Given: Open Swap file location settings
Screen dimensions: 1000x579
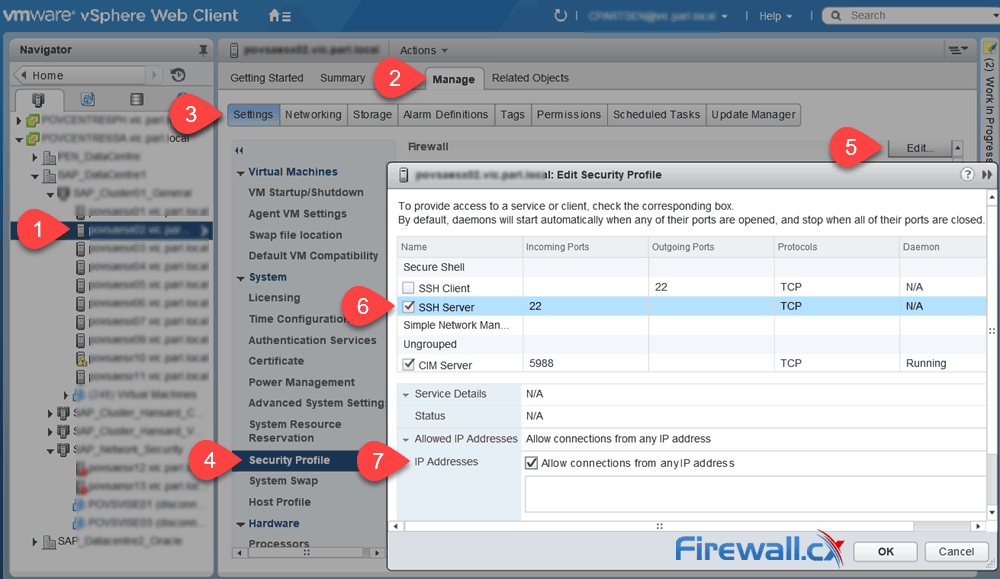Looking at the screenshot, I should pyautogui.click(x=295, y=235).
